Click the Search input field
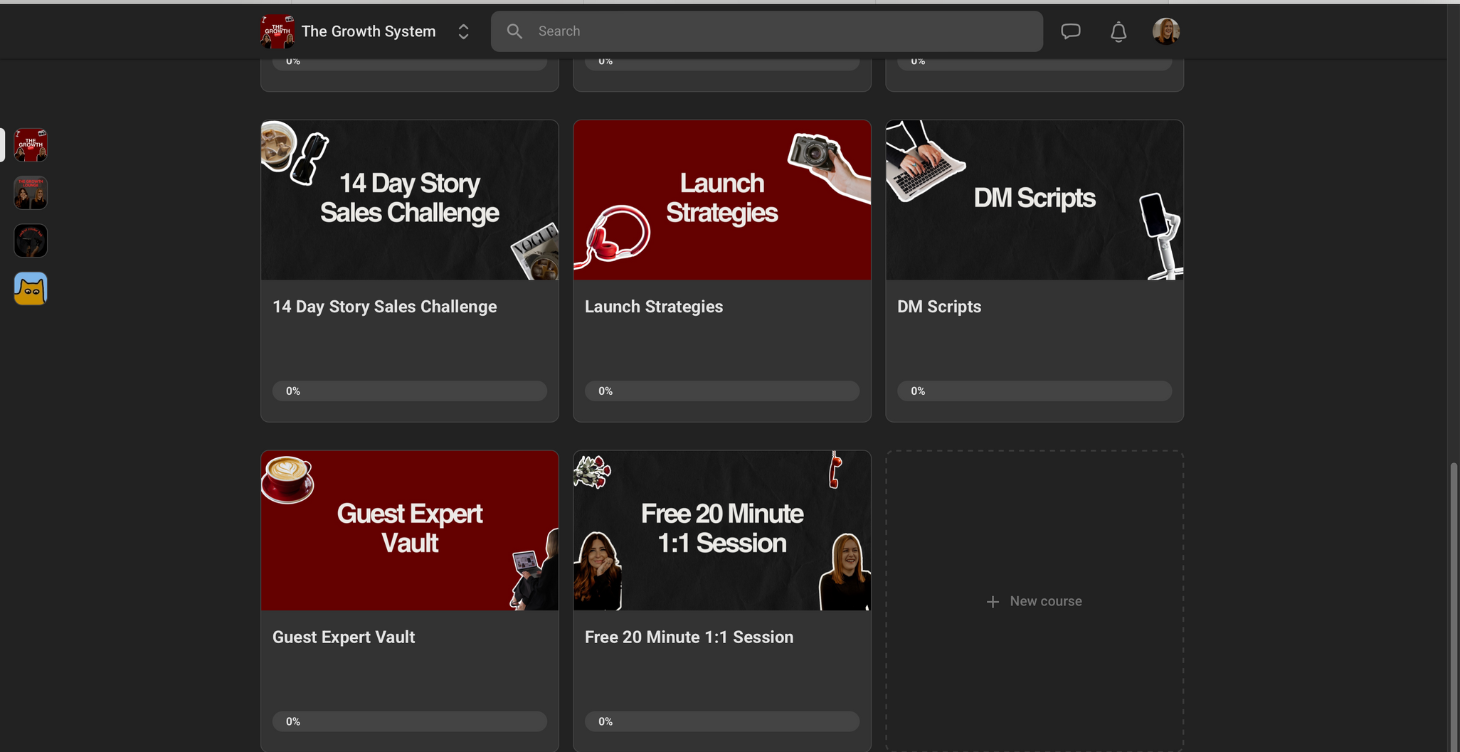The height and width of the screenshot is (752, 1460). (767, 31)
